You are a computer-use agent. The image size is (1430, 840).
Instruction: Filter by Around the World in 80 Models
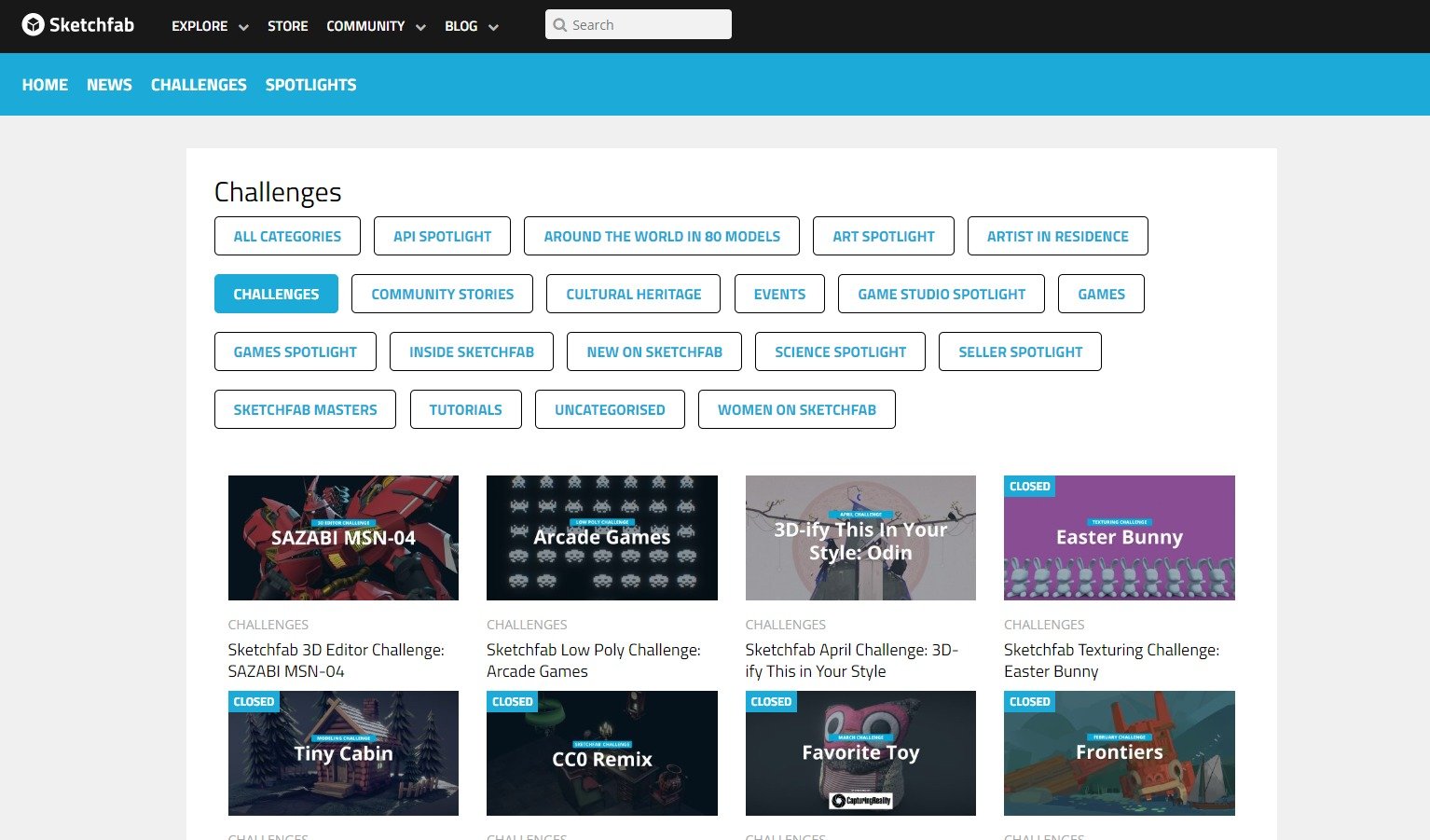[662, 236]
